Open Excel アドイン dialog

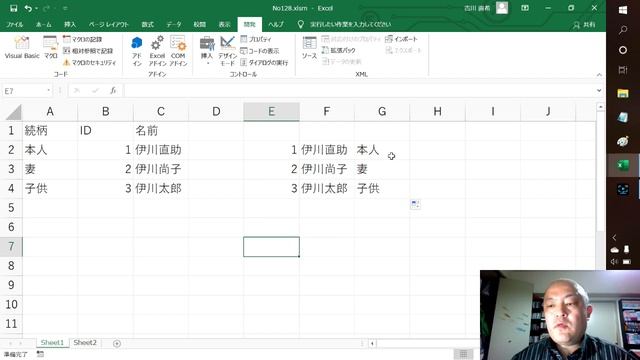pyautogui.click(x=157, y=51)
